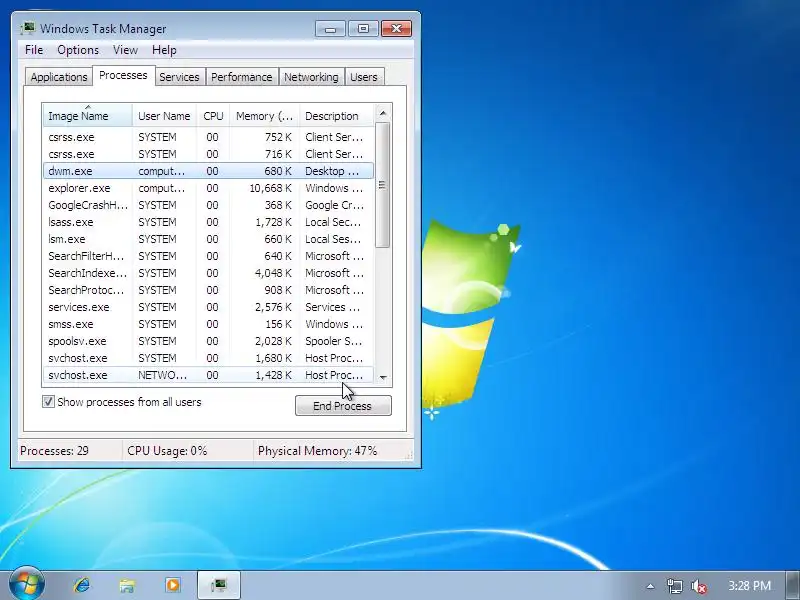Select the lsass.exe process
This screenshot has width=800, height=600.
tap(208, 222)
